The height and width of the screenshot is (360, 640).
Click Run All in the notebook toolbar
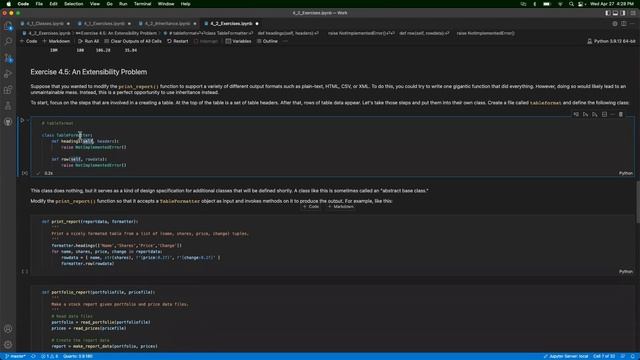(88, 41)
